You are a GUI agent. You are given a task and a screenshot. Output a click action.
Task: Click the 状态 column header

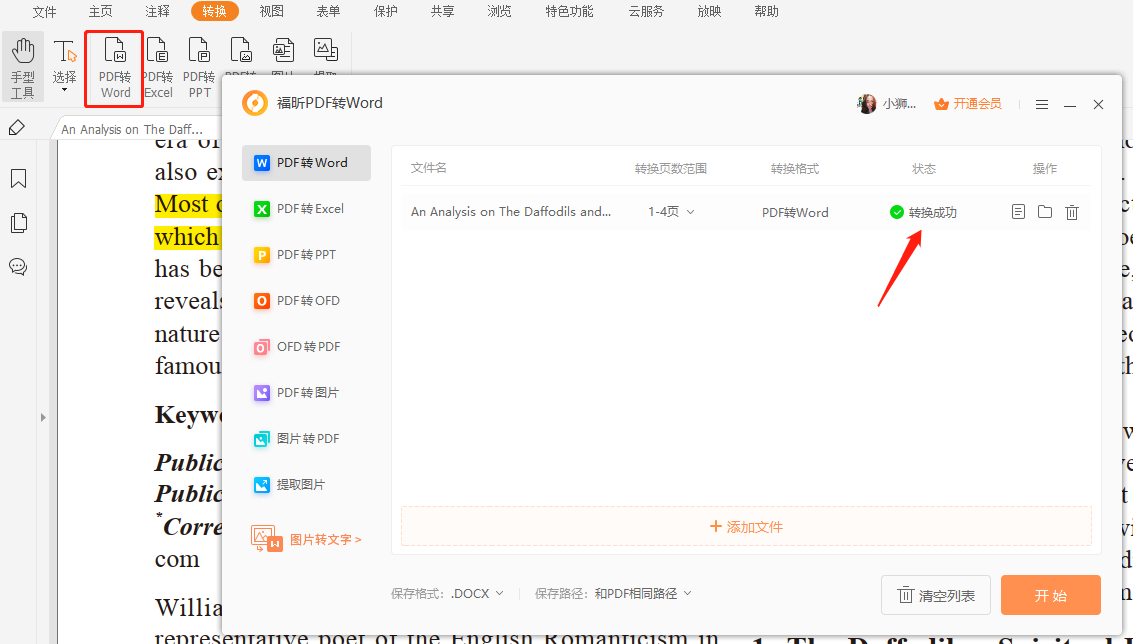point(923,169)
